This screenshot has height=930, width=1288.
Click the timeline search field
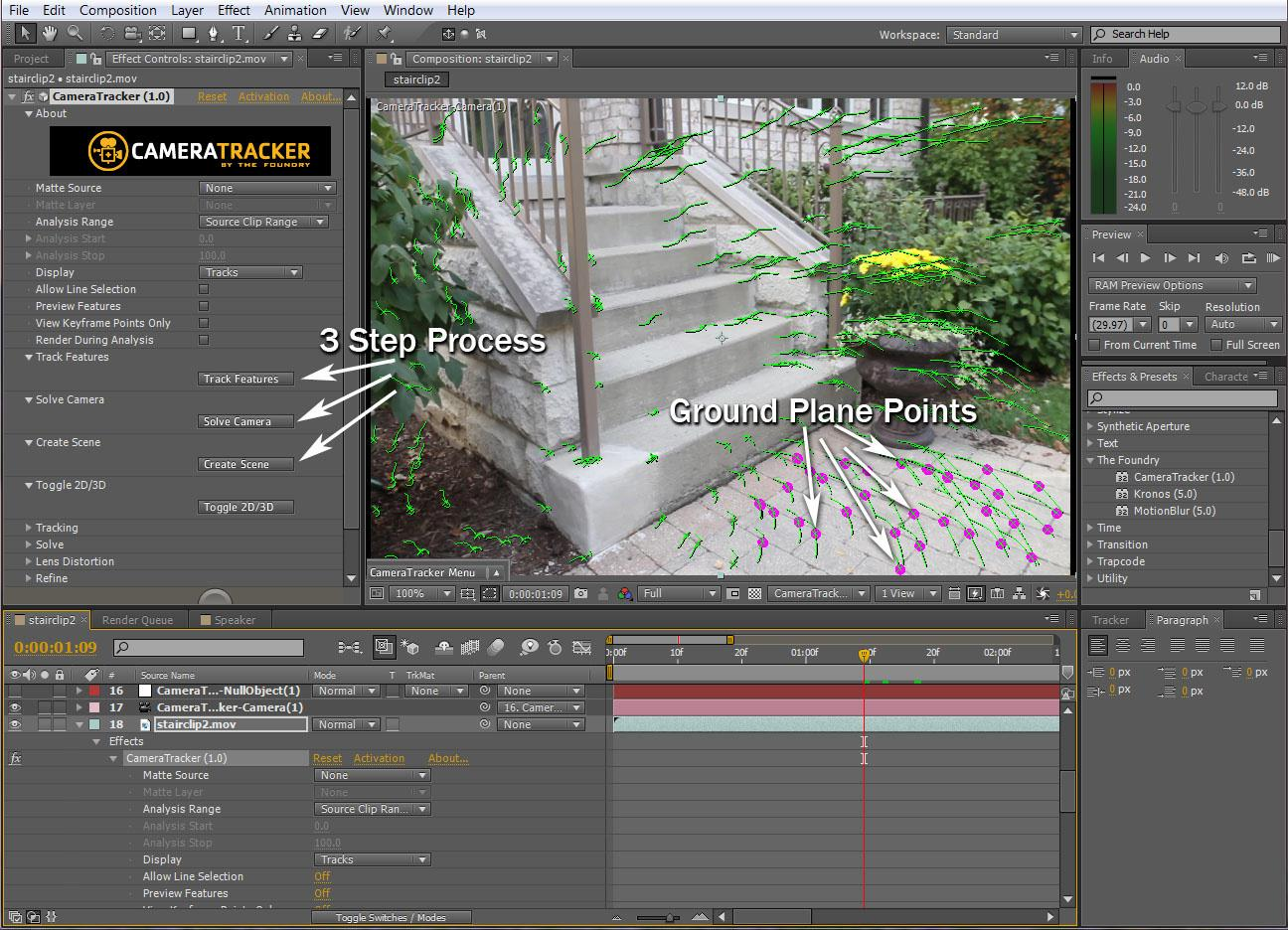(x=209, y=648)
